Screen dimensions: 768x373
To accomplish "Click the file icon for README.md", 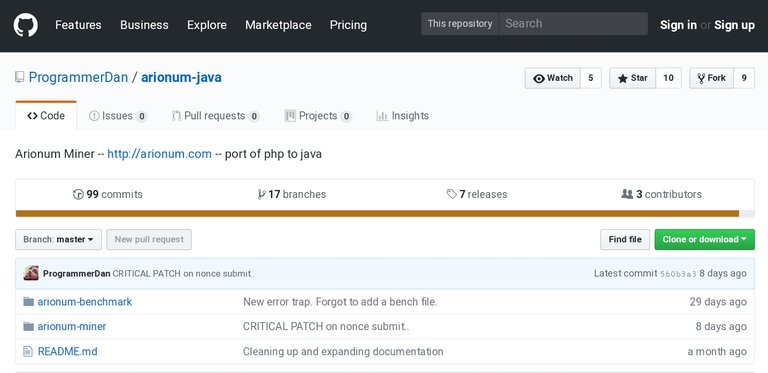I will [28, 351].
